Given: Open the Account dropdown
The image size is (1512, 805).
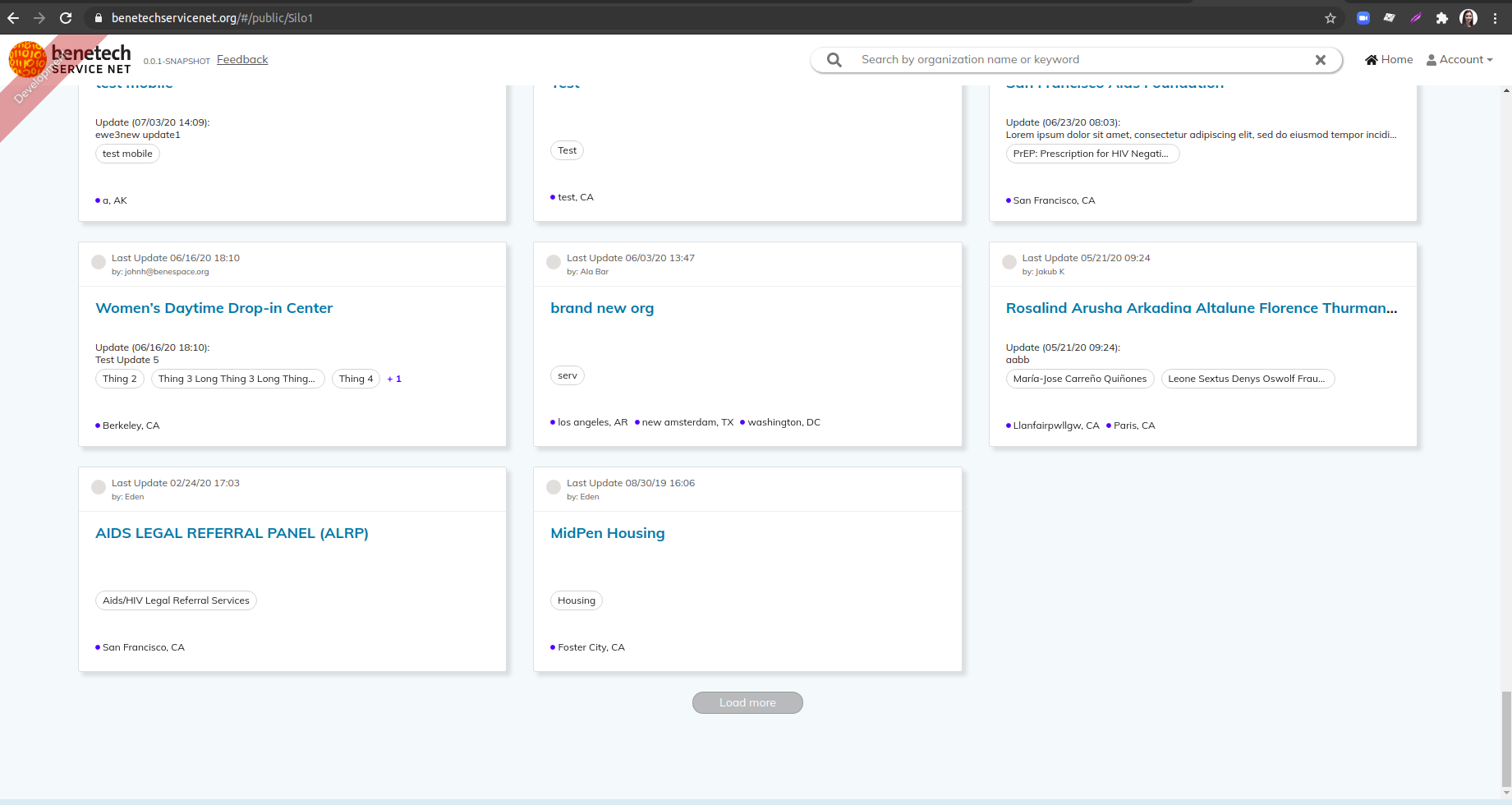Looking at the screenshot, I should [x=1460, y=59].
